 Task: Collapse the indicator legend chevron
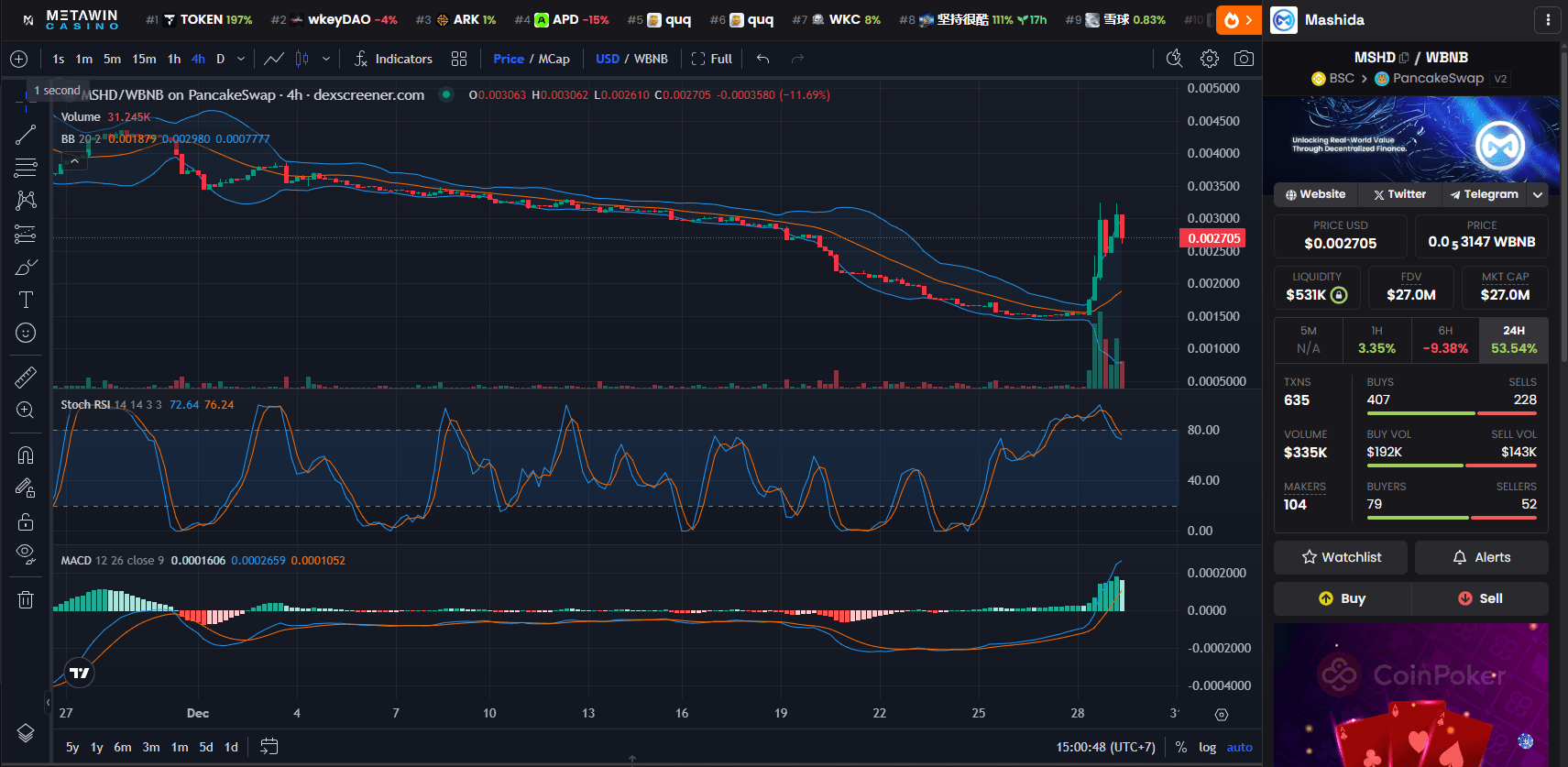pyautogui.click(x=74, y=161)
